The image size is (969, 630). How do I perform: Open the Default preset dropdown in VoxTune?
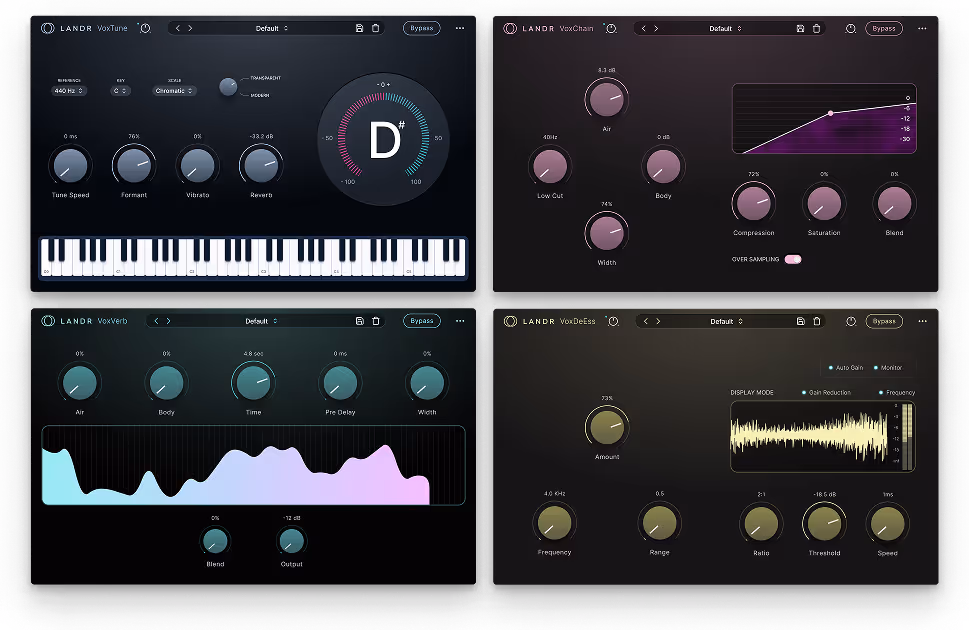(272, 28)
